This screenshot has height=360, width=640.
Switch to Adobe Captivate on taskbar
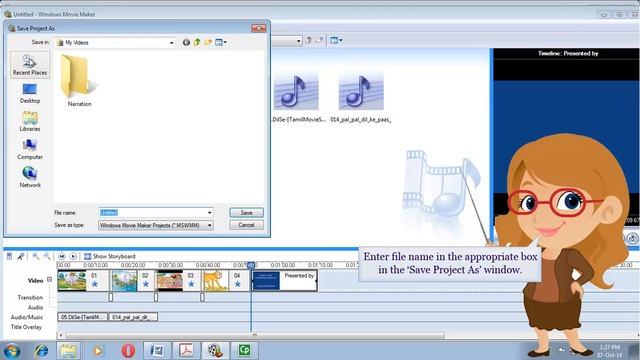tap(244, 350)
